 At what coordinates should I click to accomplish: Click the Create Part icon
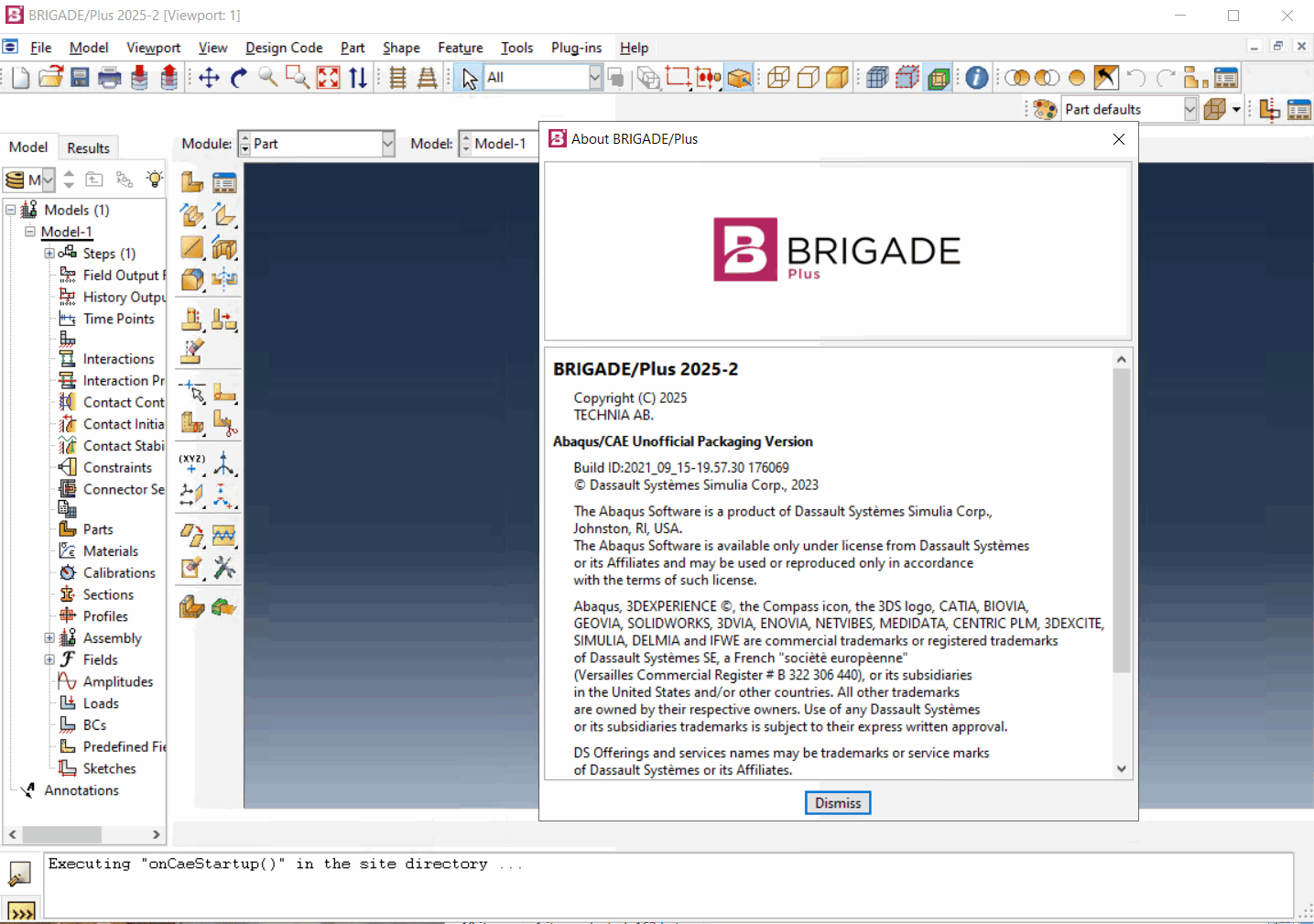tap(192, 182)
